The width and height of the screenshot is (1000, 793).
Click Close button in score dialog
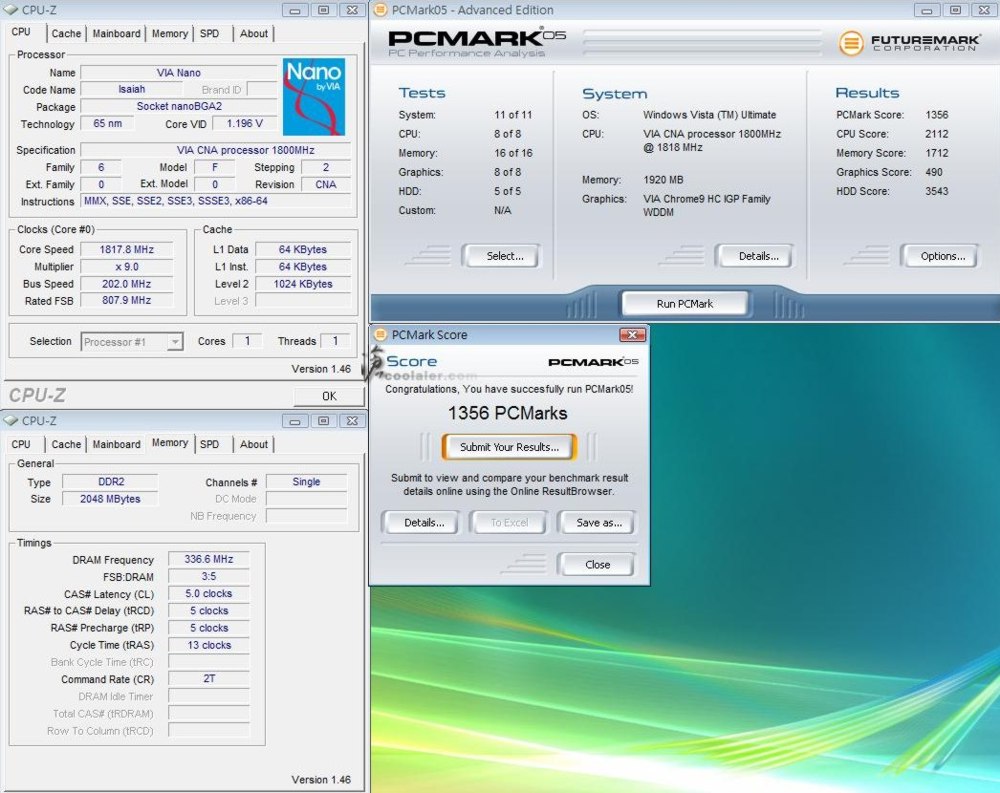tap(597, 565)
